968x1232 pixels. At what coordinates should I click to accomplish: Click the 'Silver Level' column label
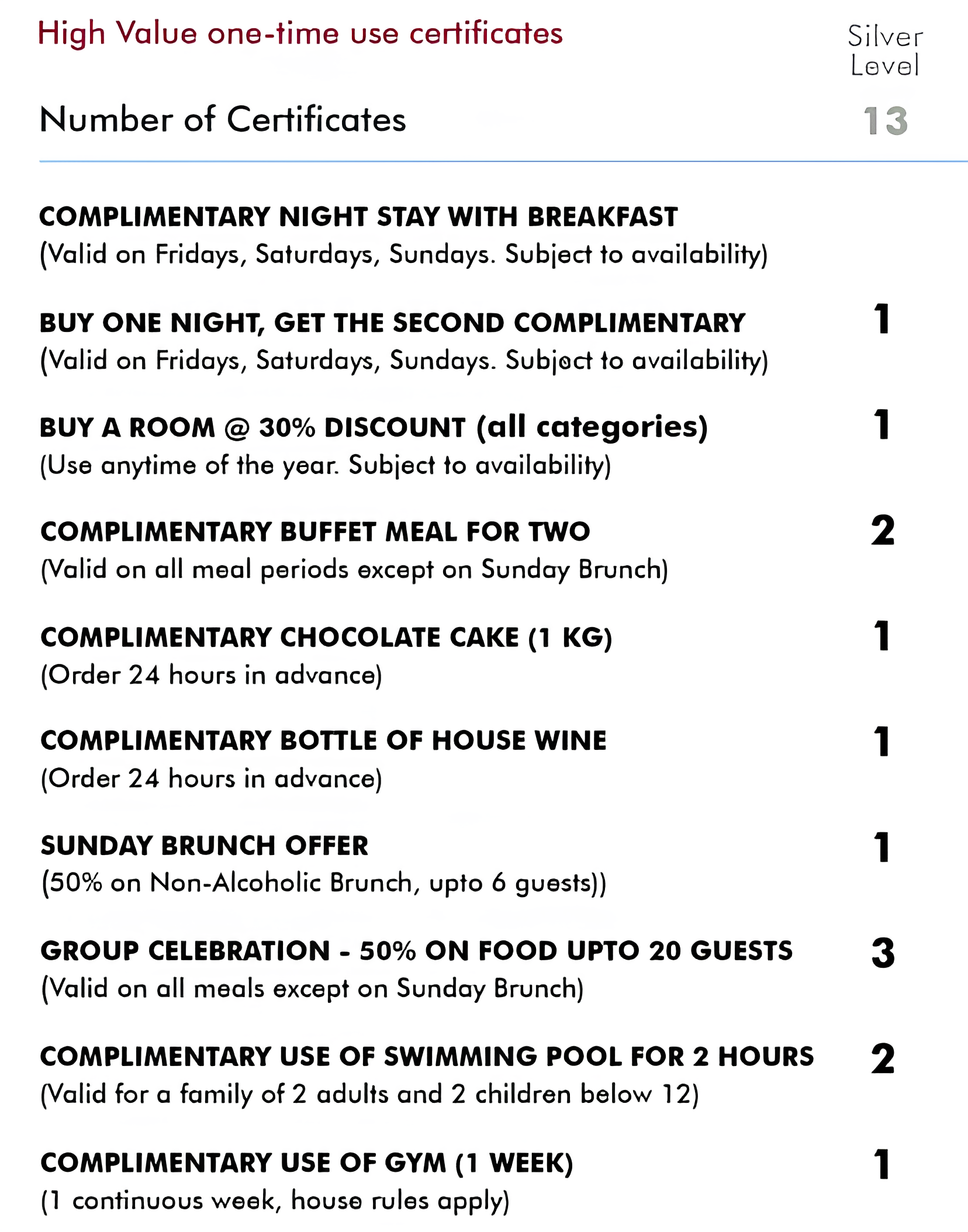click(885, 51)
